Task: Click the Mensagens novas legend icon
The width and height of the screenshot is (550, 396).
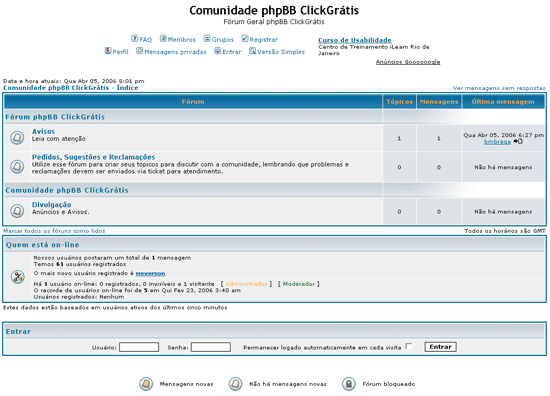Action: click(146, 384)
